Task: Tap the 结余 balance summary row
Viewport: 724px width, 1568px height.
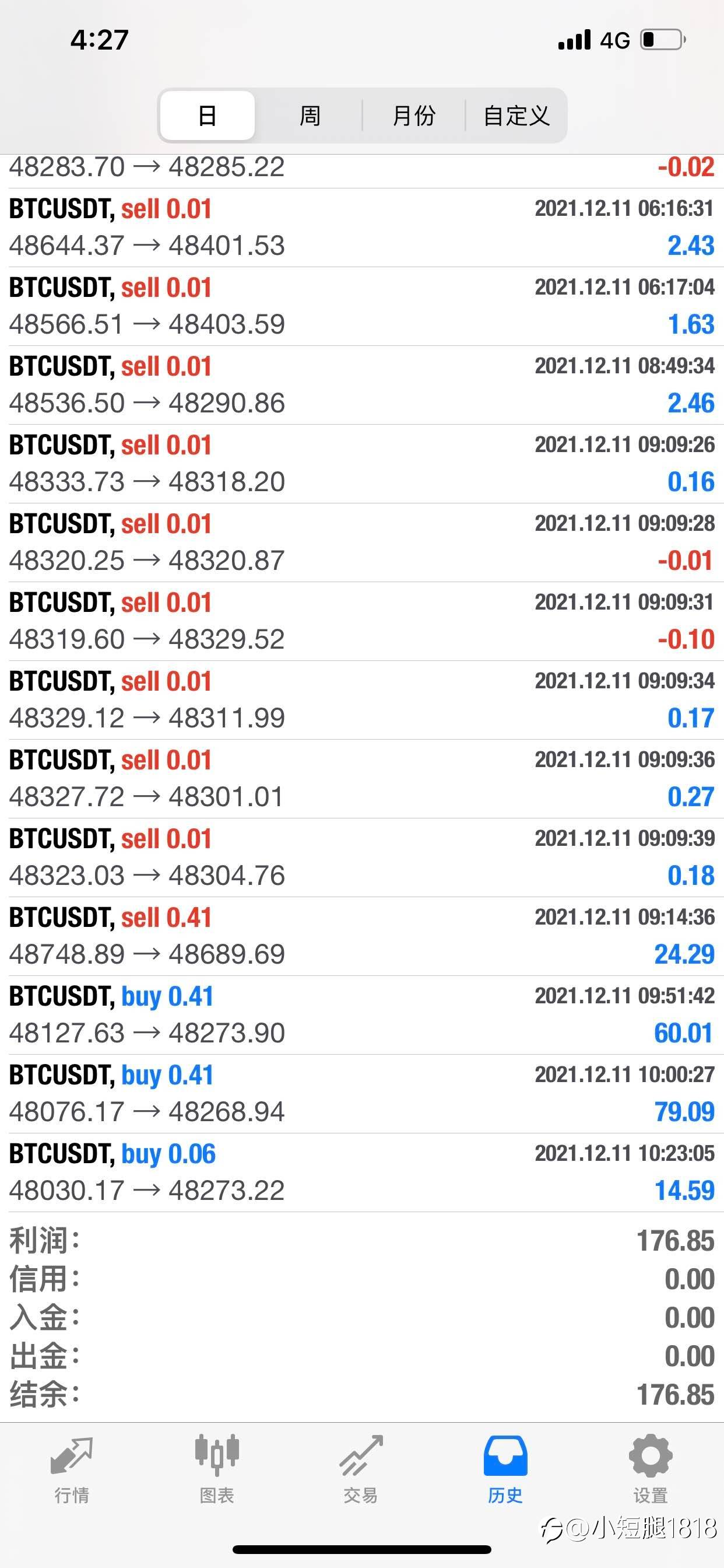Action: click(x=362, y=1394)
